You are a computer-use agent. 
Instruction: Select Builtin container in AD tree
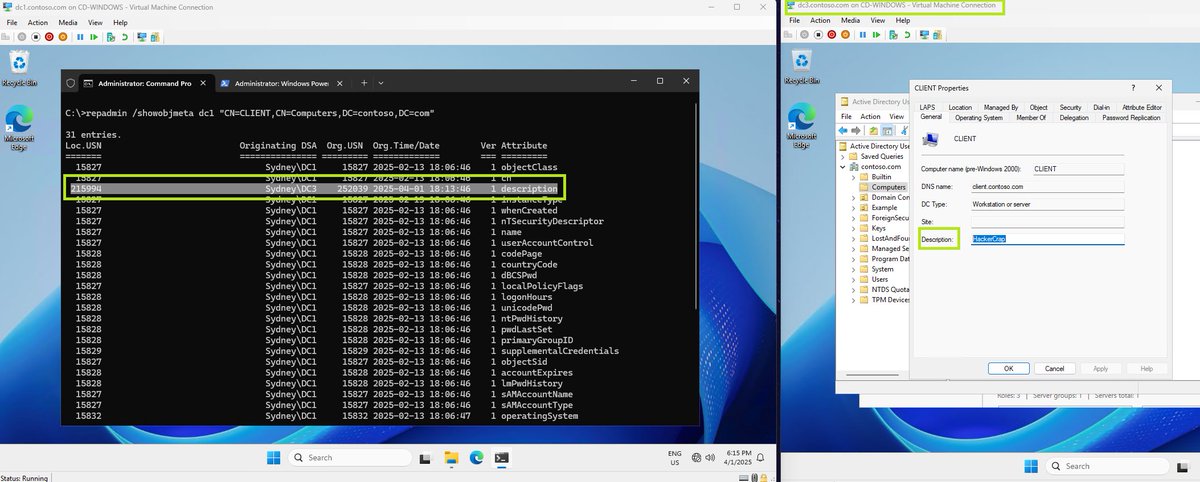881,177
